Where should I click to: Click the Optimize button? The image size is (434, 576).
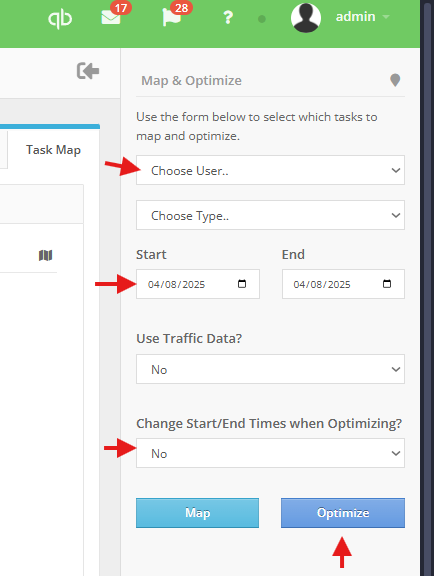tap(343, 513)
